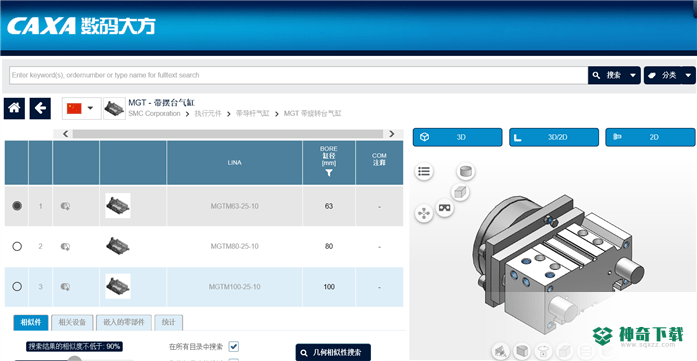This screenshot has width=697, height=361.
Task: Open the list menu icon in 3D viewer
Action: 424,171
